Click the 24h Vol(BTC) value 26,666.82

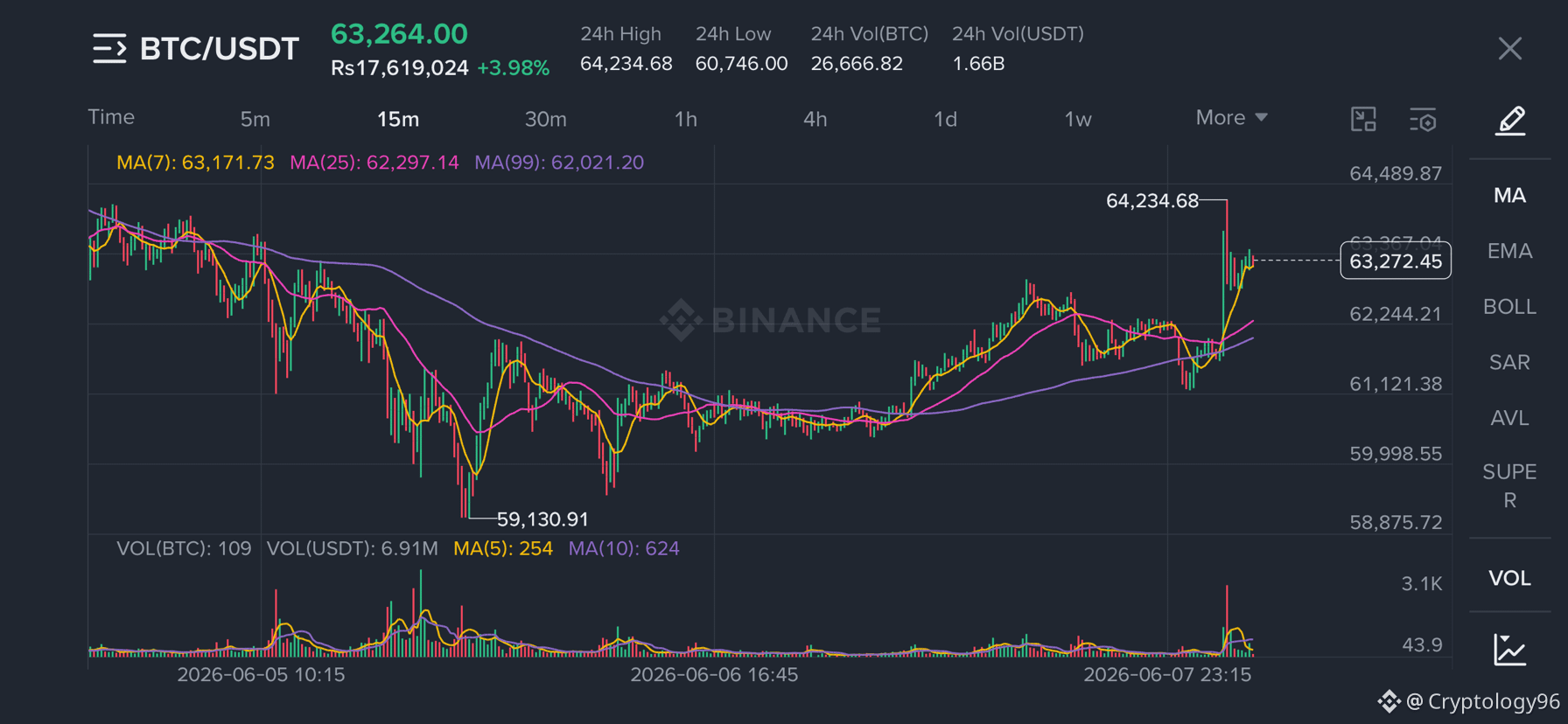pyautogui.click(x=857, y=64)
